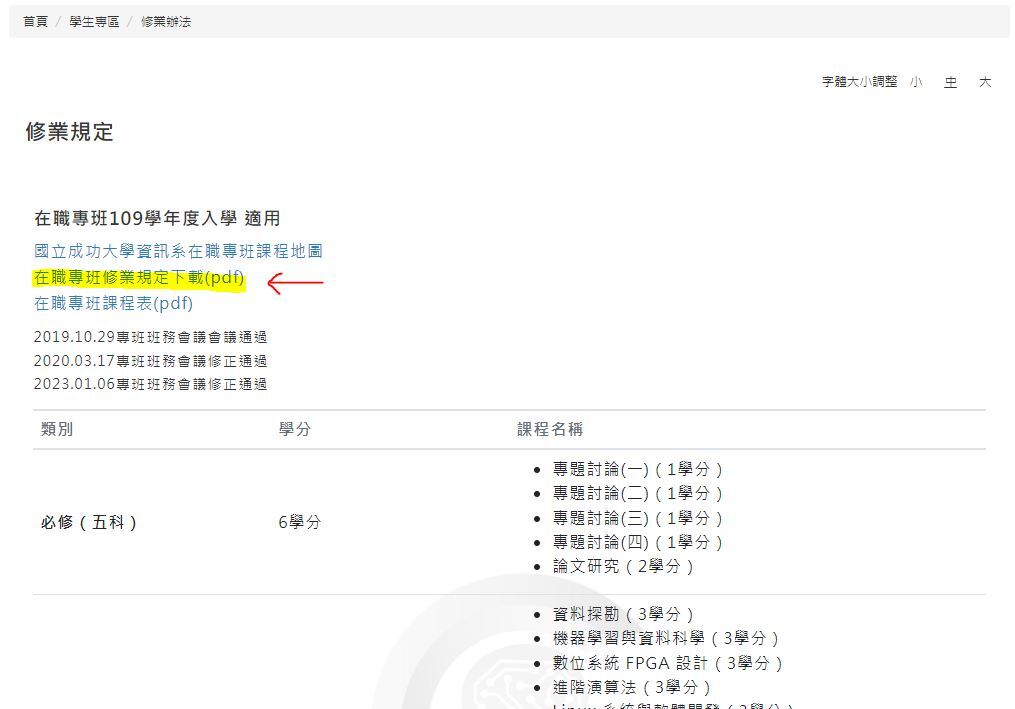The width and height of the screenshot is (1015, 709).
Task: Select the 在職專班109學年度入學 適用 heading
Action: [x=157, y=219]
